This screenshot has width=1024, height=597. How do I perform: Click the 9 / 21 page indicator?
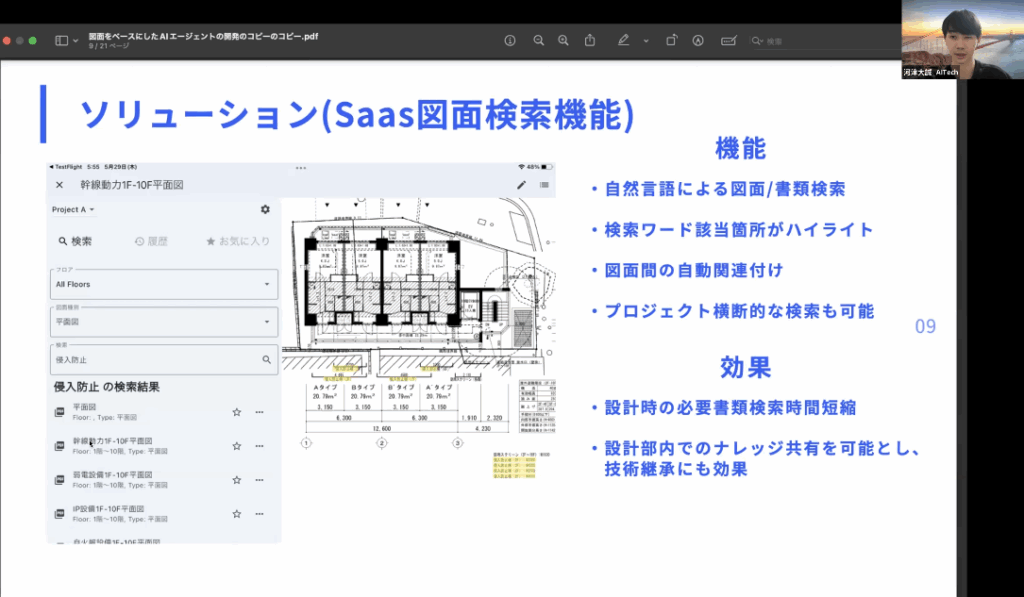pos(109,46)
